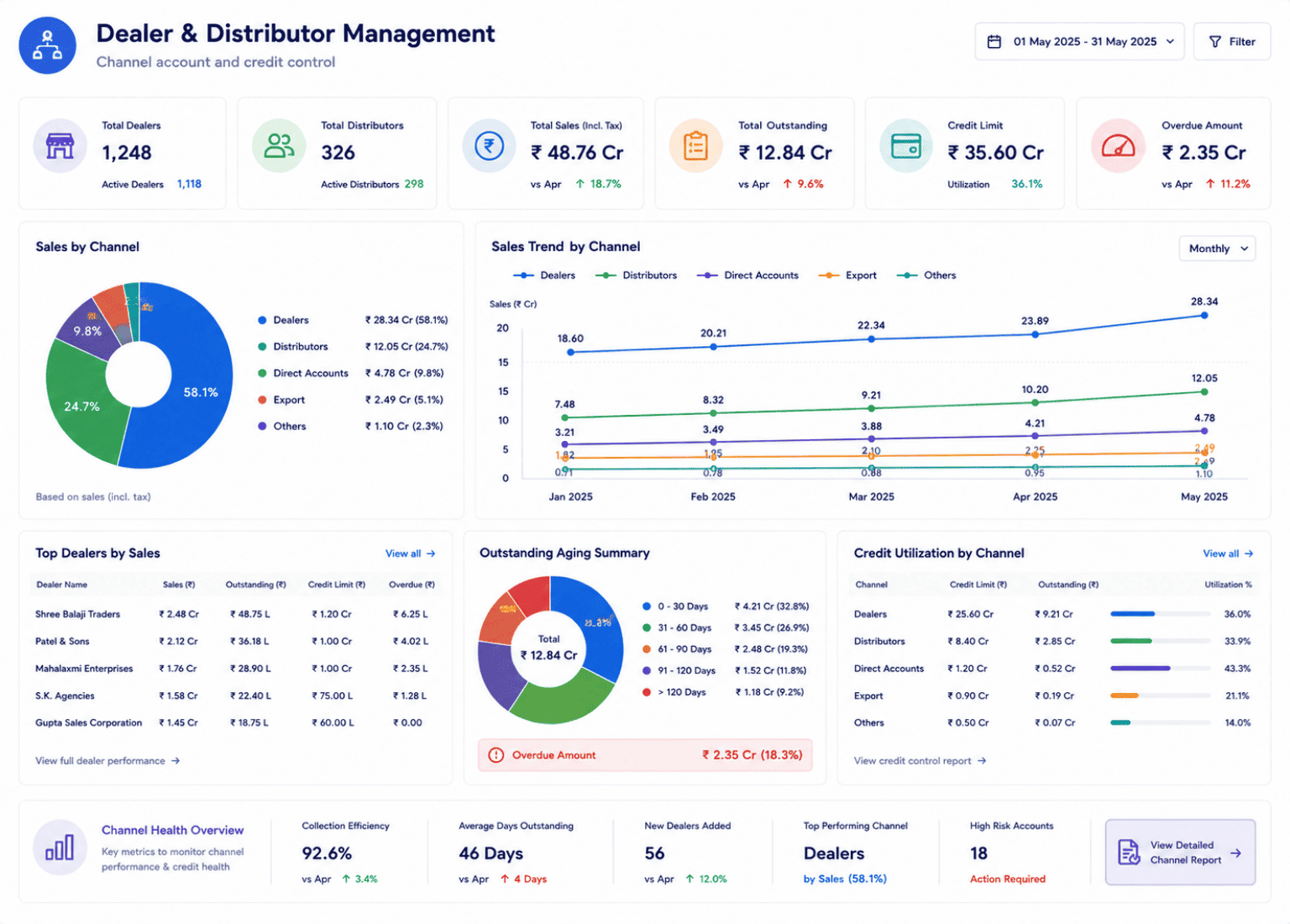This screenshot has height=924, width=1290.
Task: Open View full dealer performance link
Action: tap(107, 761)
